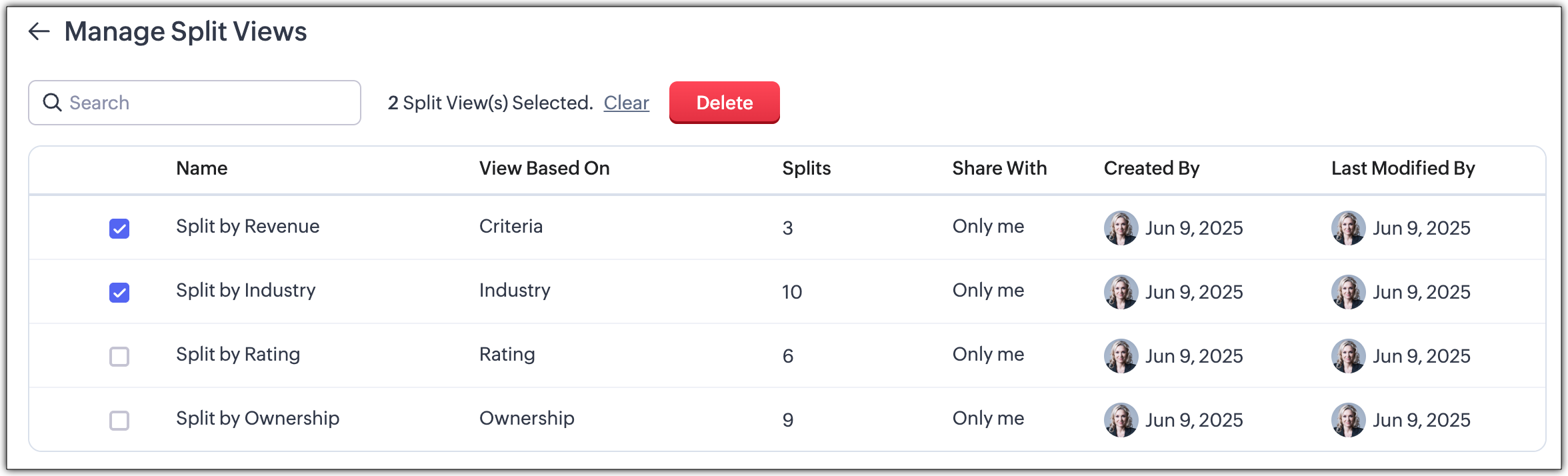1568x476 pixels.
Task: Click the back arrow icon
Action: point(39,31)
